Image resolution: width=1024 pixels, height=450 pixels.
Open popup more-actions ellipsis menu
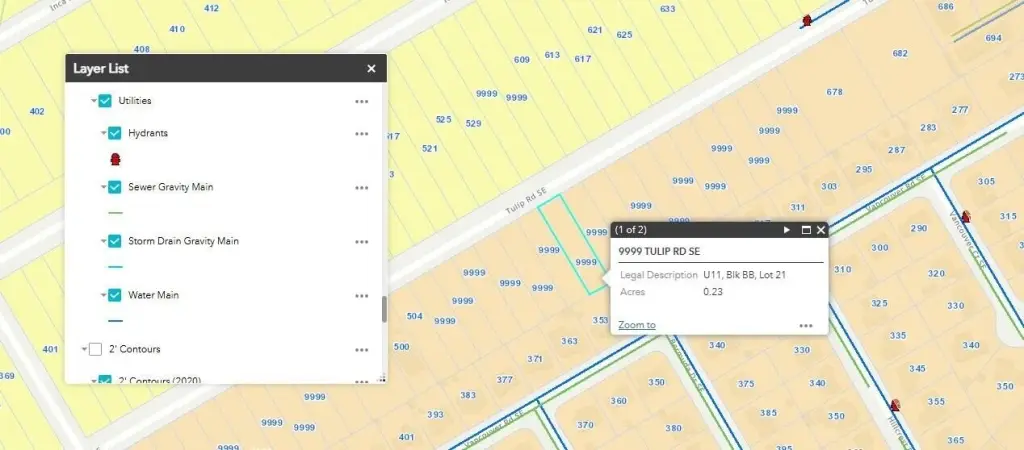[806, 325]
